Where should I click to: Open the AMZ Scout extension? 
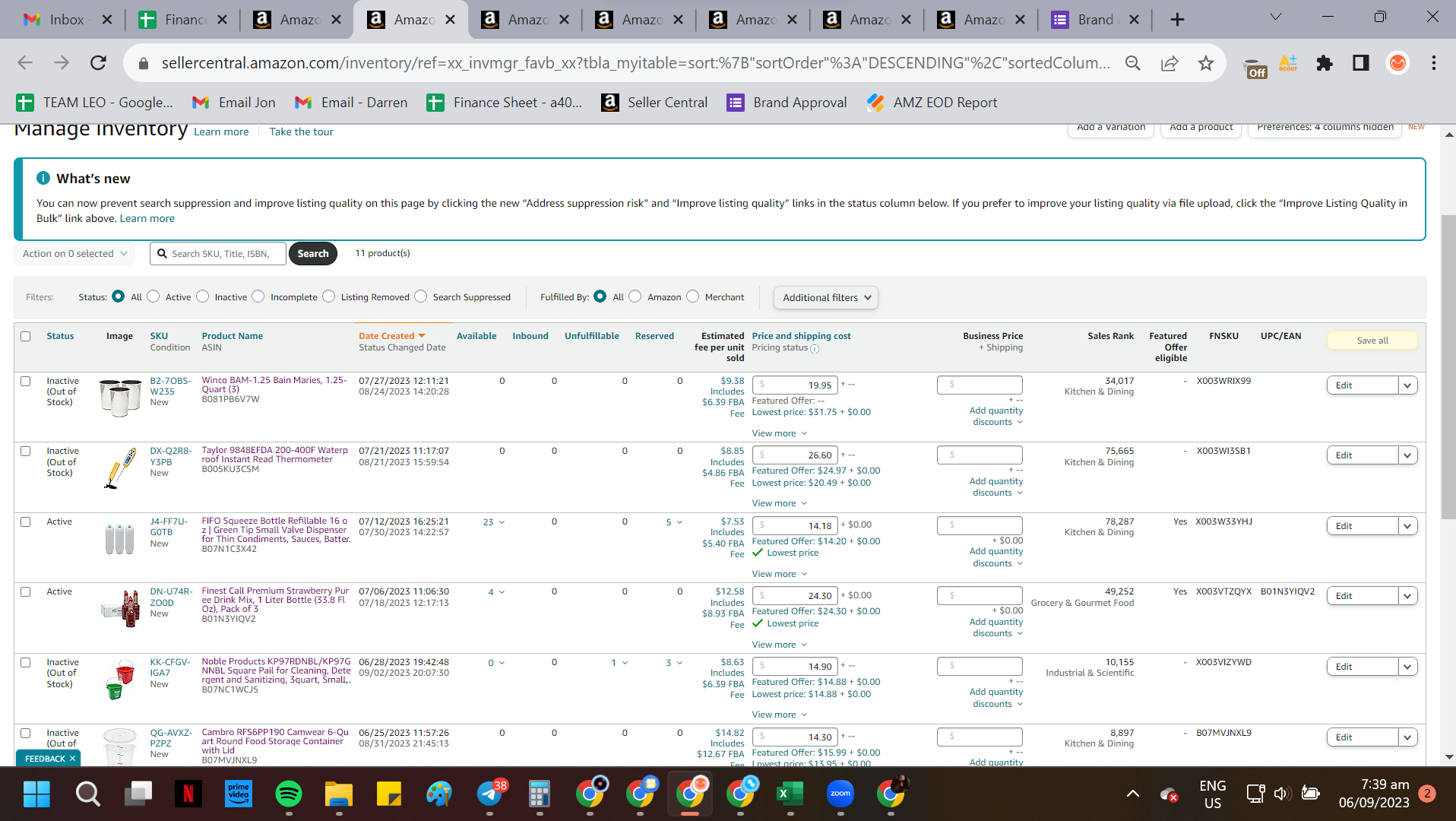point(1288,63)
